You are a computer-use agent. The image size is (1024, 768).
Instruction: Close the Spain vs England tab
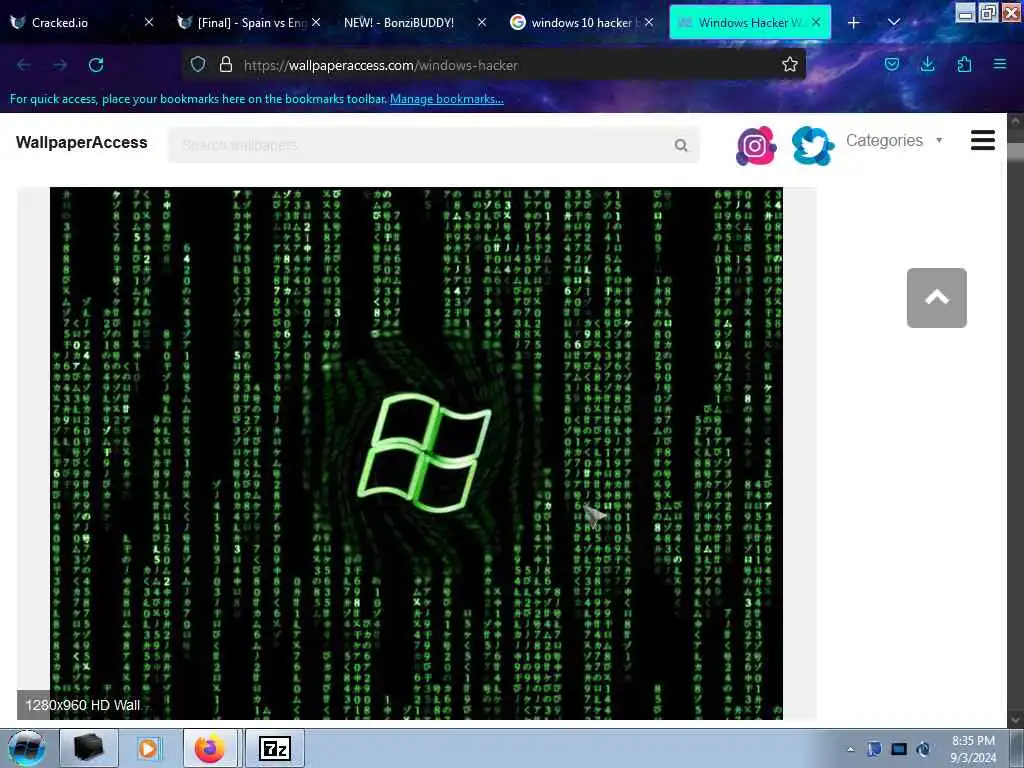tap(316, 22)
